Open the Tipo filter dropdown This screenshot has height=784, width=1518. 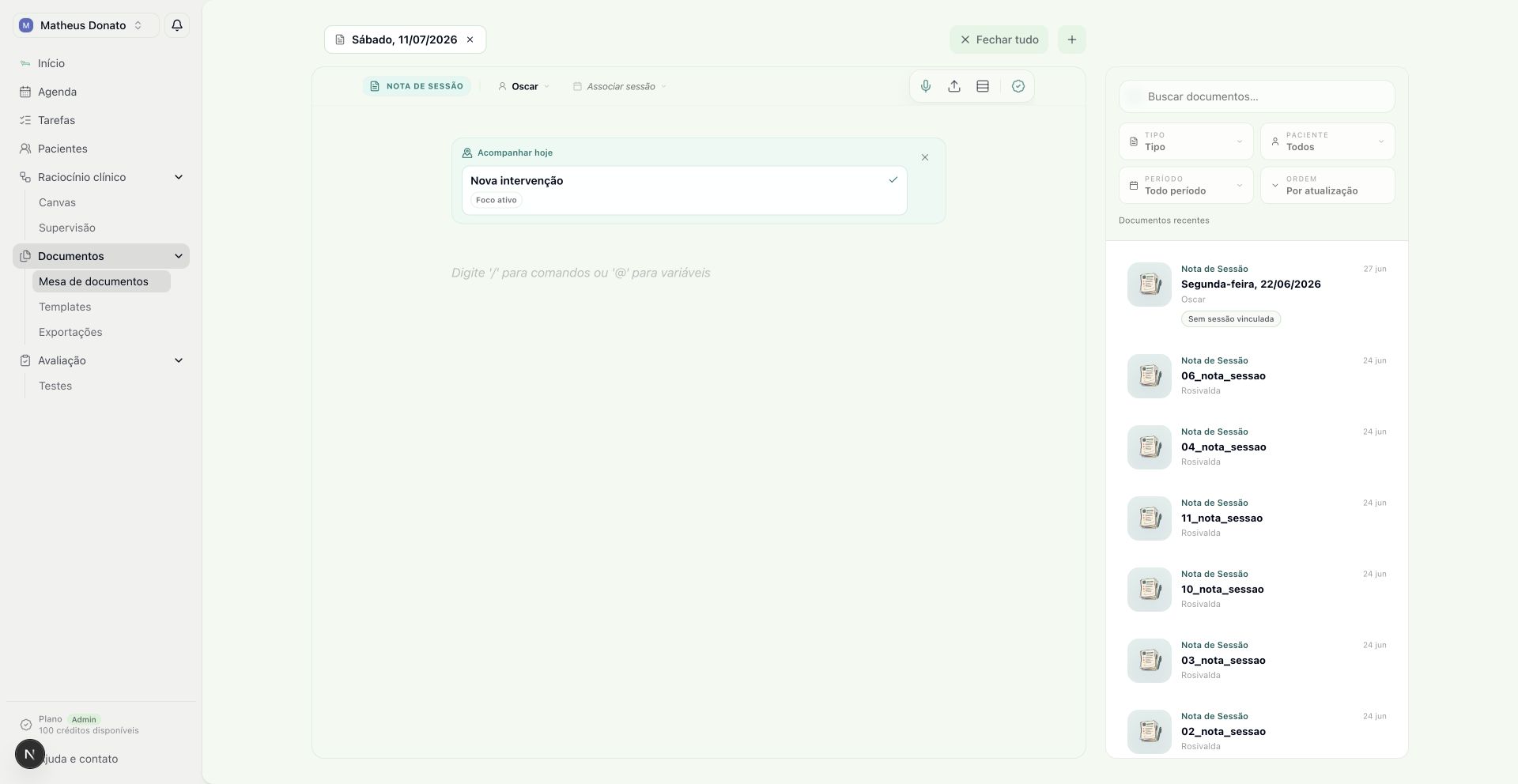(1186, 141)
